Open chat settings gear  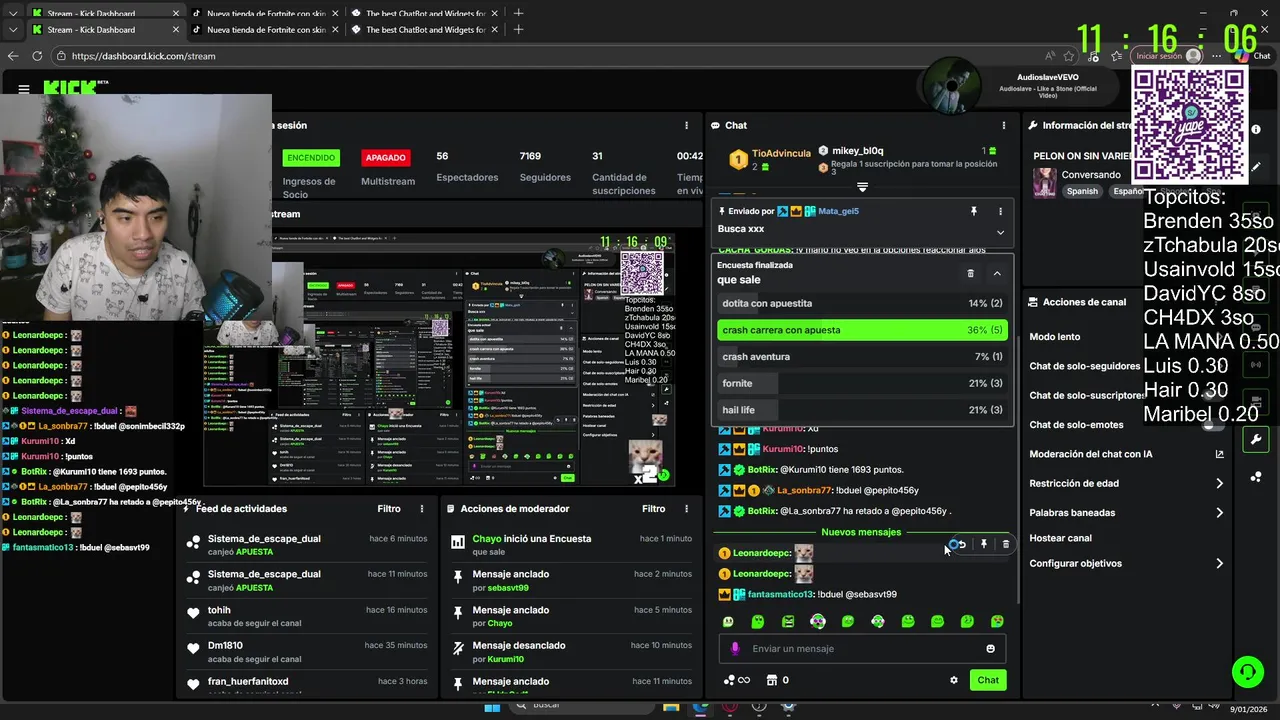[953, 680]
